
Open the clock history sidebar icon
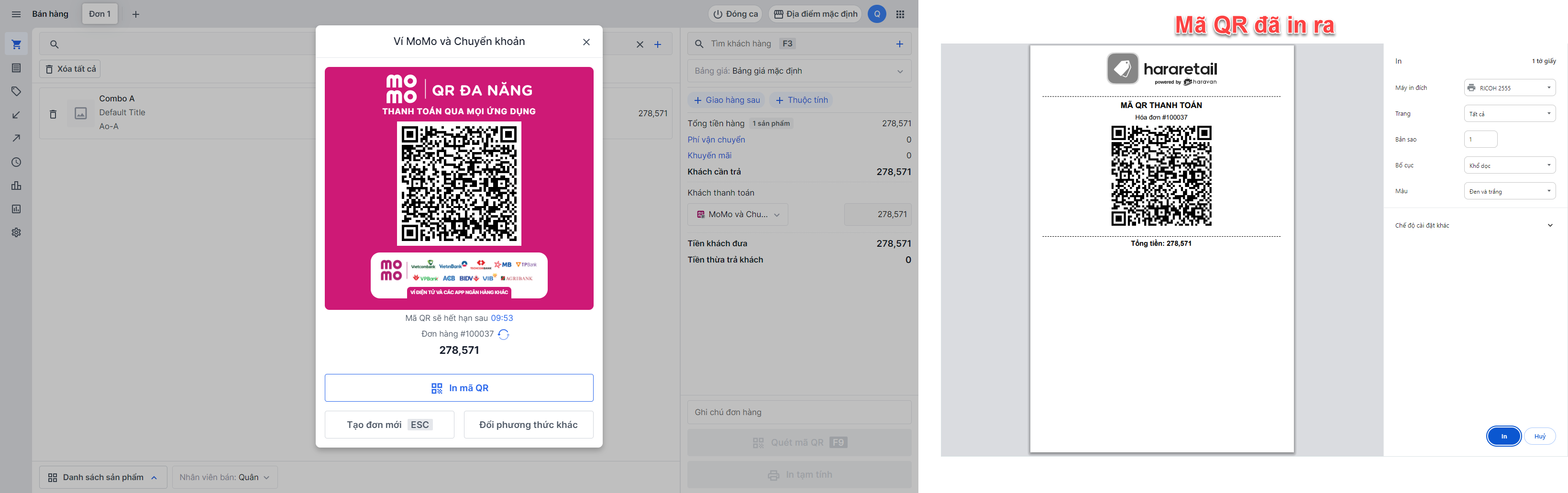16,162
